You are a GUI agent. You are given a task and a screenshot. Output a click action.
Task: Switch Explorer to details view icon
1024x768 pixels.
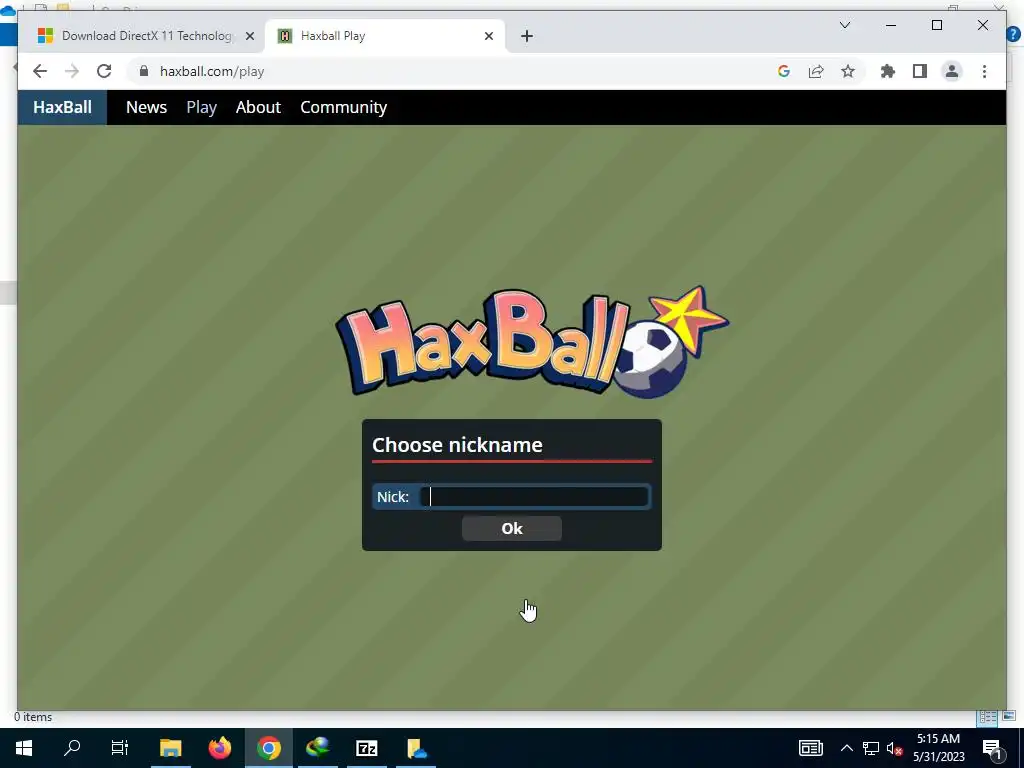(987, 717)
